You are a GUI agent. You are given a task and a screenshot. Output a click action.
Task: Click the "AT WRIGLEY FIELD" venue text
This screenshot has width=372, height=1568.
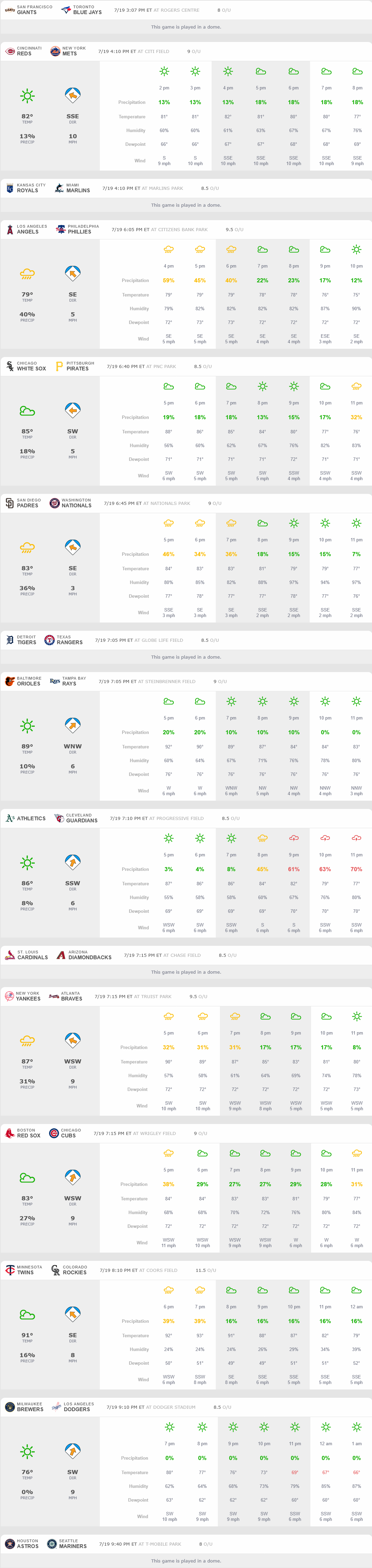click(x=154, y=1133)
